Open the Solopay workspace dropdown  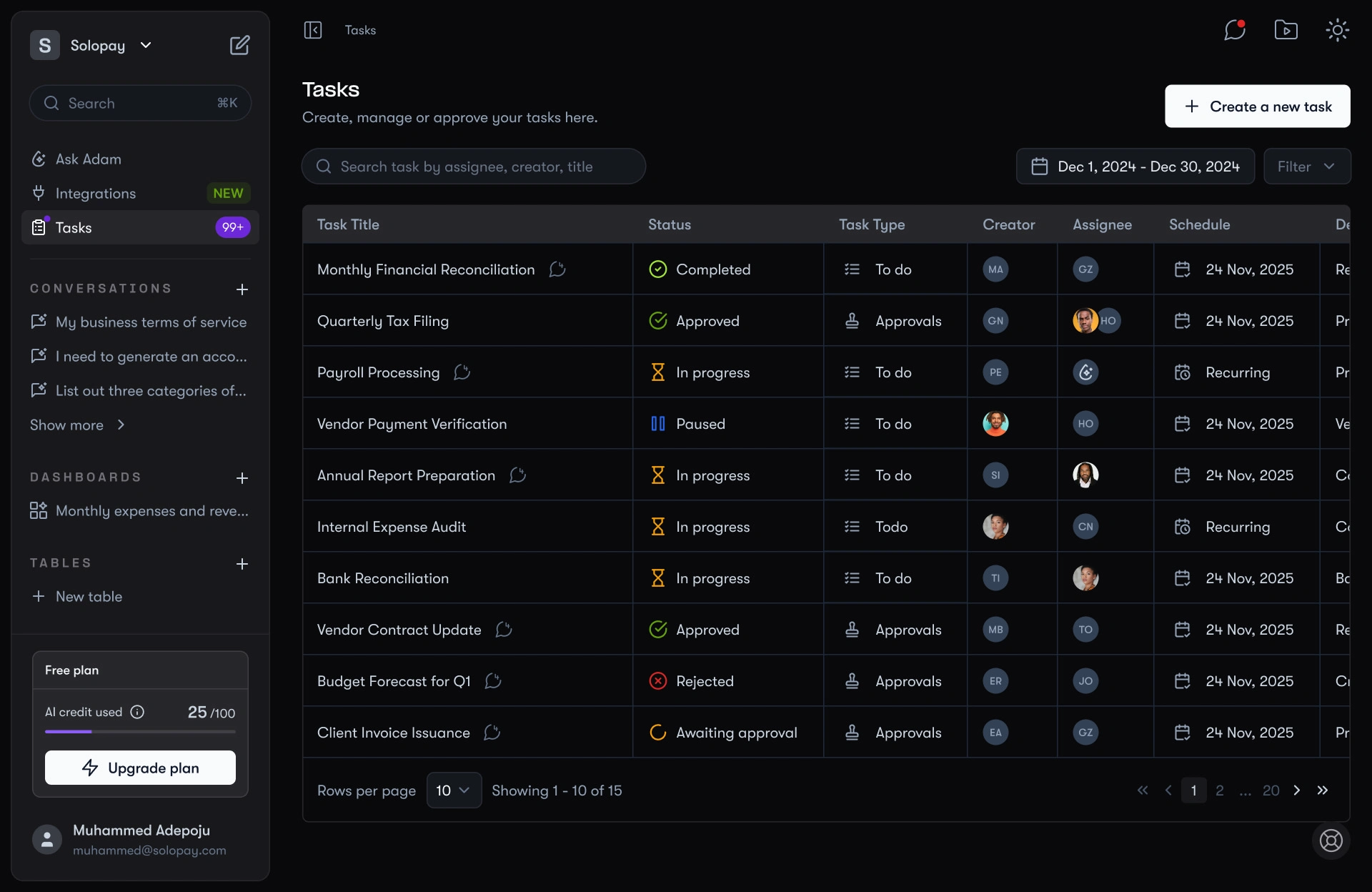click(146, 44)
